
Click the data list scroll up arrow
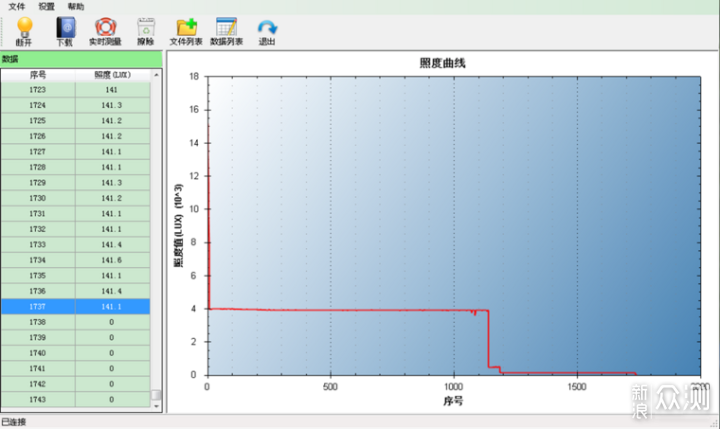point(156,75)
